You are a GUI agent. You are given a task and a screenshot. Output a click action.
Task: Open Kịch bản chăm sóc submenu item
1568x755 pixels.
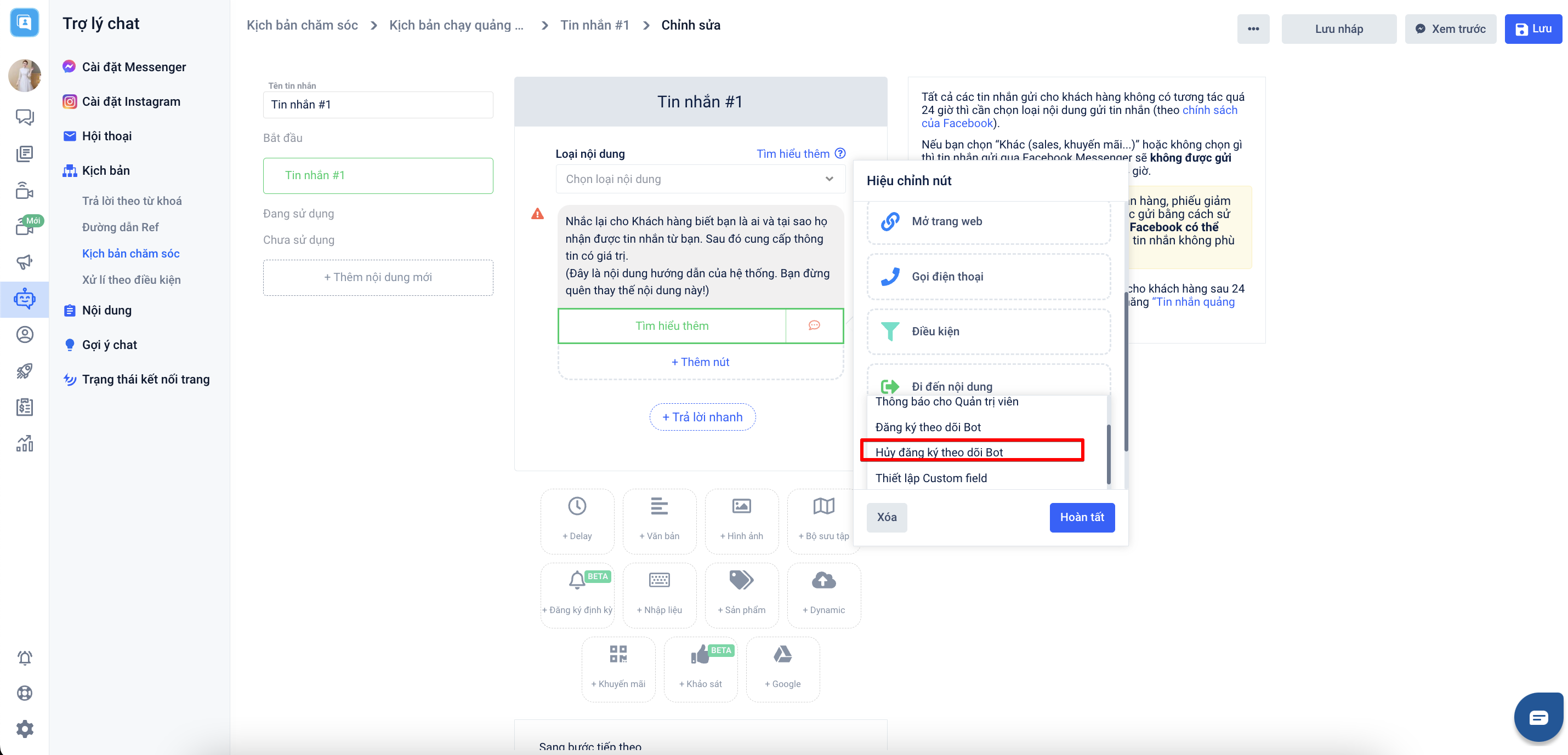[130, 253]
